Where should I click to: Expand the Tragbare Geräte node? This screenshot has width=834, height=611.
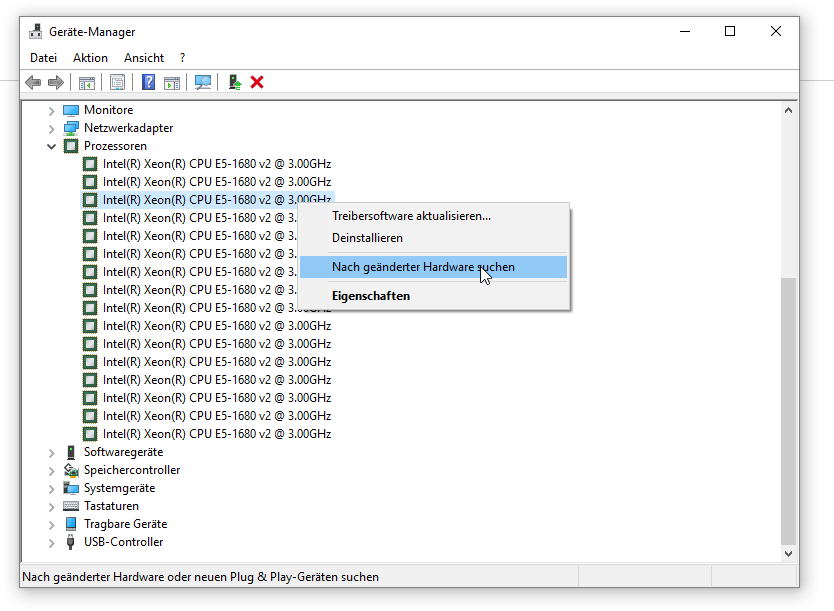[x=51, y=525]
